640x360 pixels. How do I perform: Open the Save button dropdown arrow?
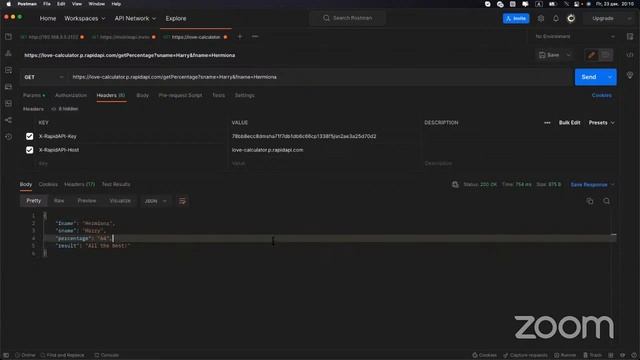click(569, 55)
